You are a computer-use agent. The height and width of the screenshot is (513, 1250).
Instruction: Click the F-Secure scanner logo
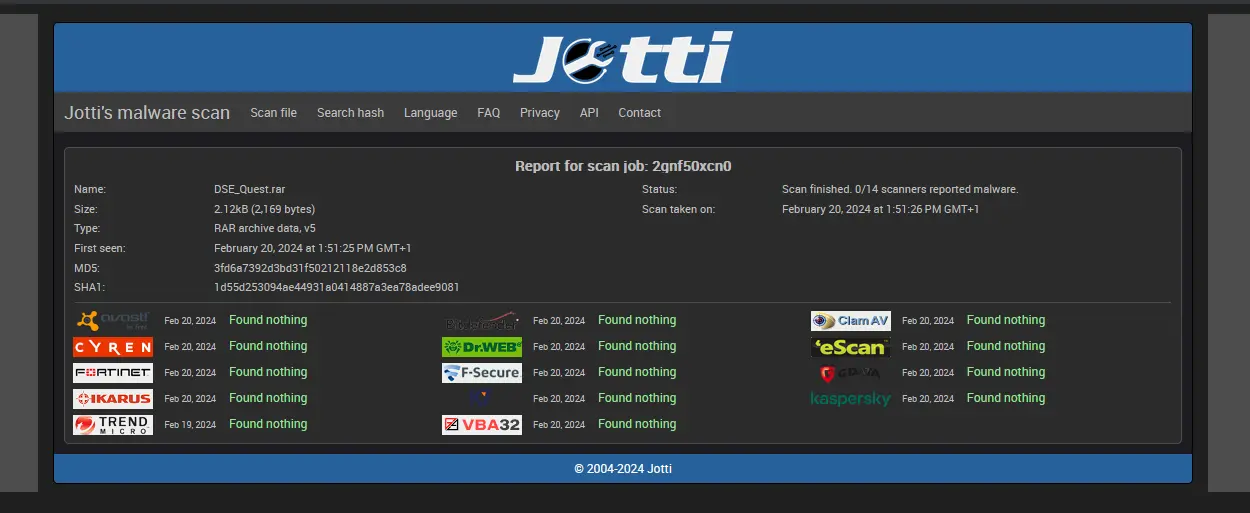(482, 373)
